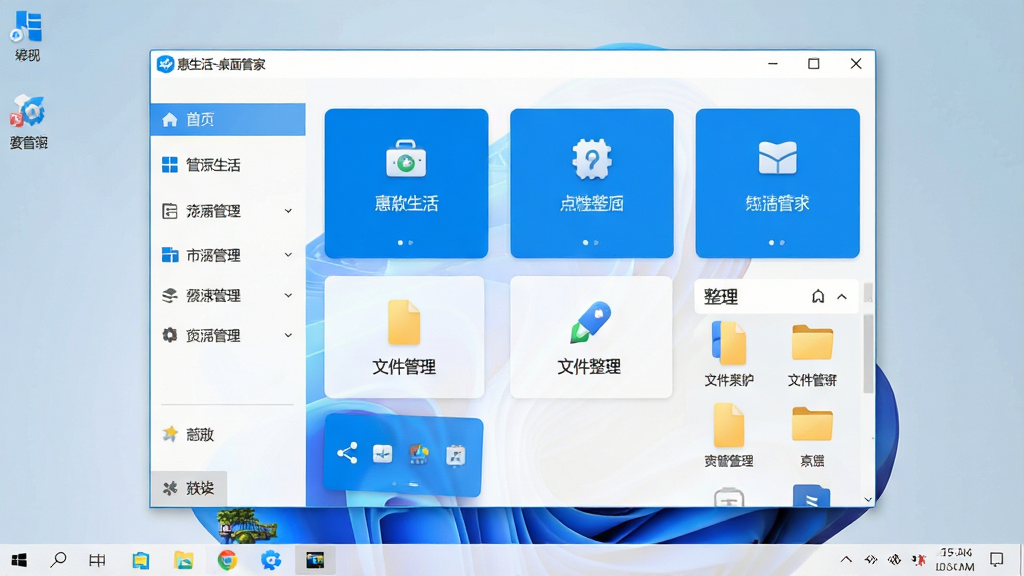Click the clock in system tray
Image resolution: width=1024 pixels, height=576 pixels.
point(955,560)
